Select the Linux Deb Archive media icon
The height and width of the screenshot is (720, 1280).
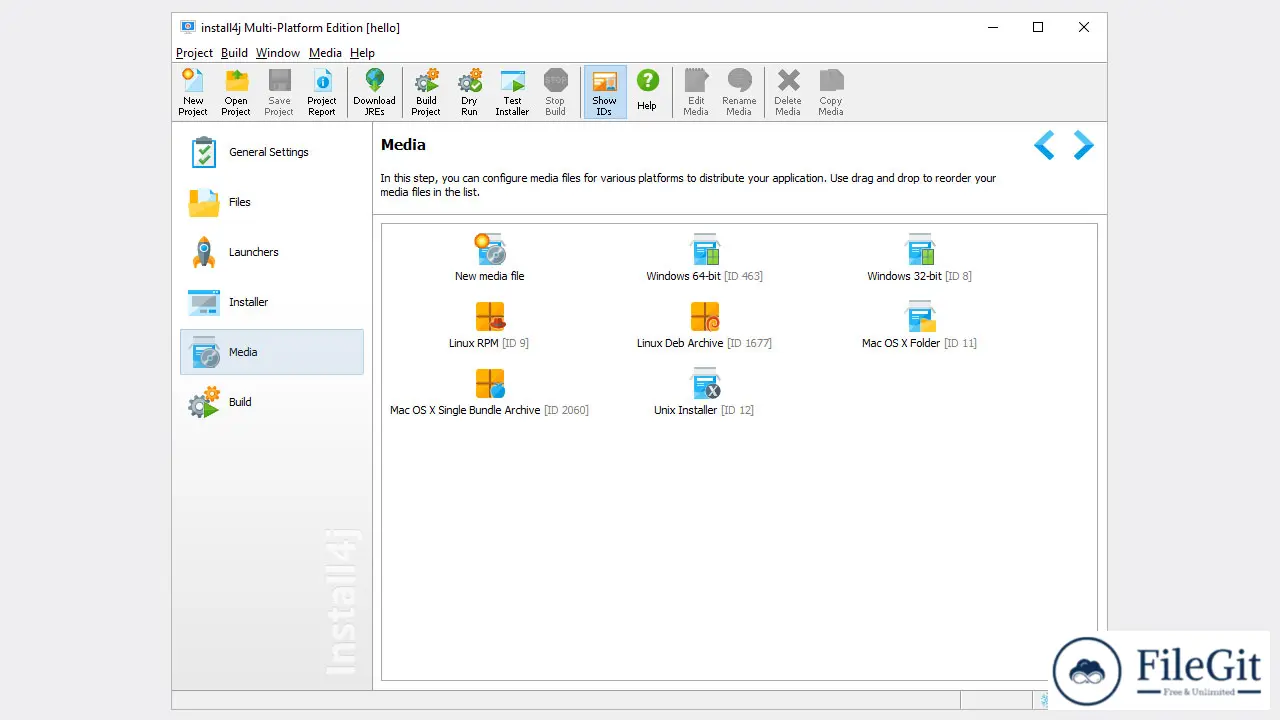(x=705, y=316)
